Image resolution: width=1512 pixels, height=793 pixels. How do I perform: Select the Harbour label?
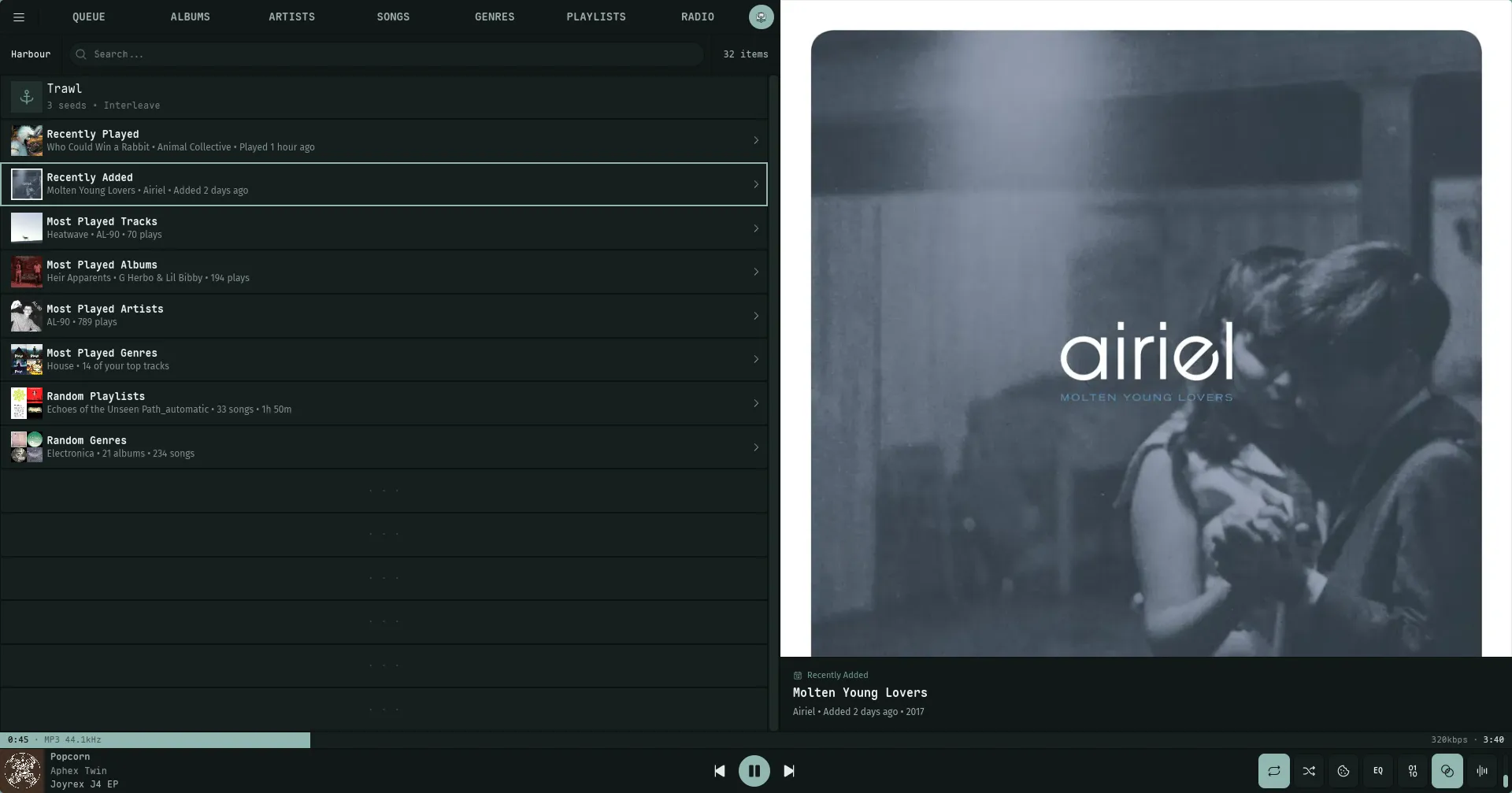pos(31,54)
